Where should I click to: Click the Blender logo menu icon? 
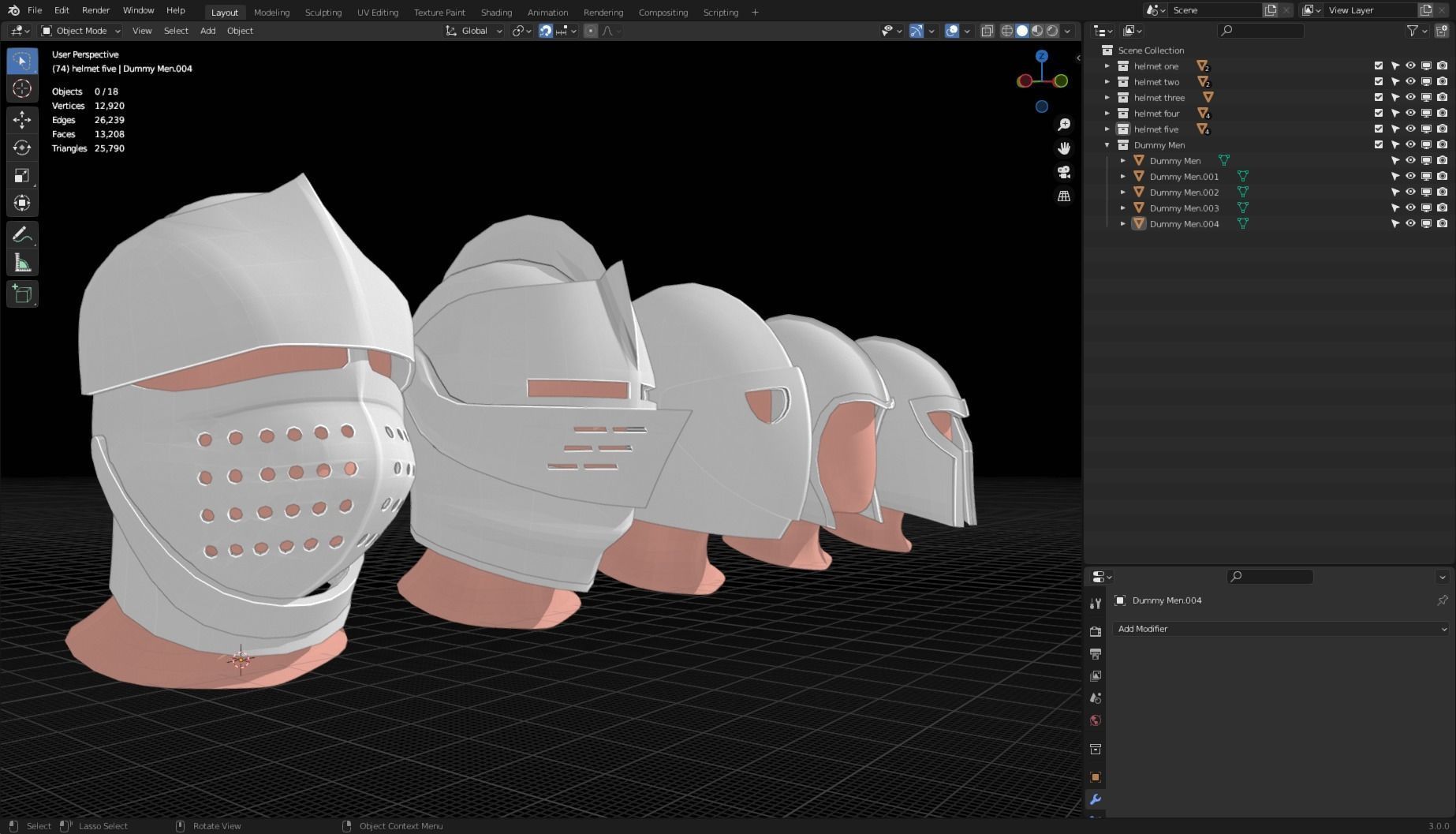[13, 11]
